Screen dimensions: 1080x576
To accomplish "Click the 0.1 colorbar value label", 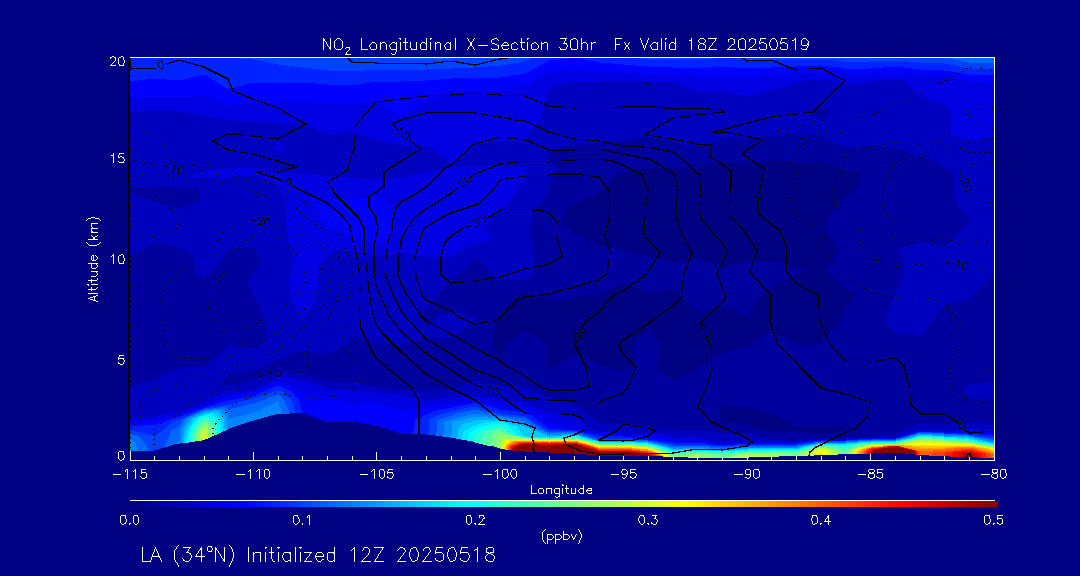I will click(x=302, y=521).
